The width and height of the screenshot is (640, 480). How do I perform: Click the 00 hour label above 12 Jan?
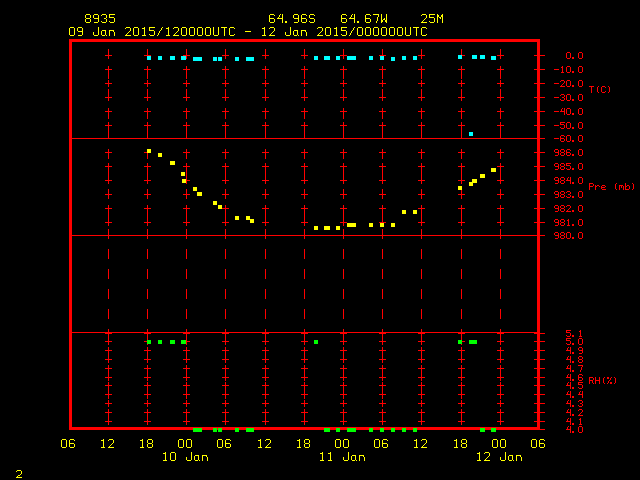coord(499,443)
